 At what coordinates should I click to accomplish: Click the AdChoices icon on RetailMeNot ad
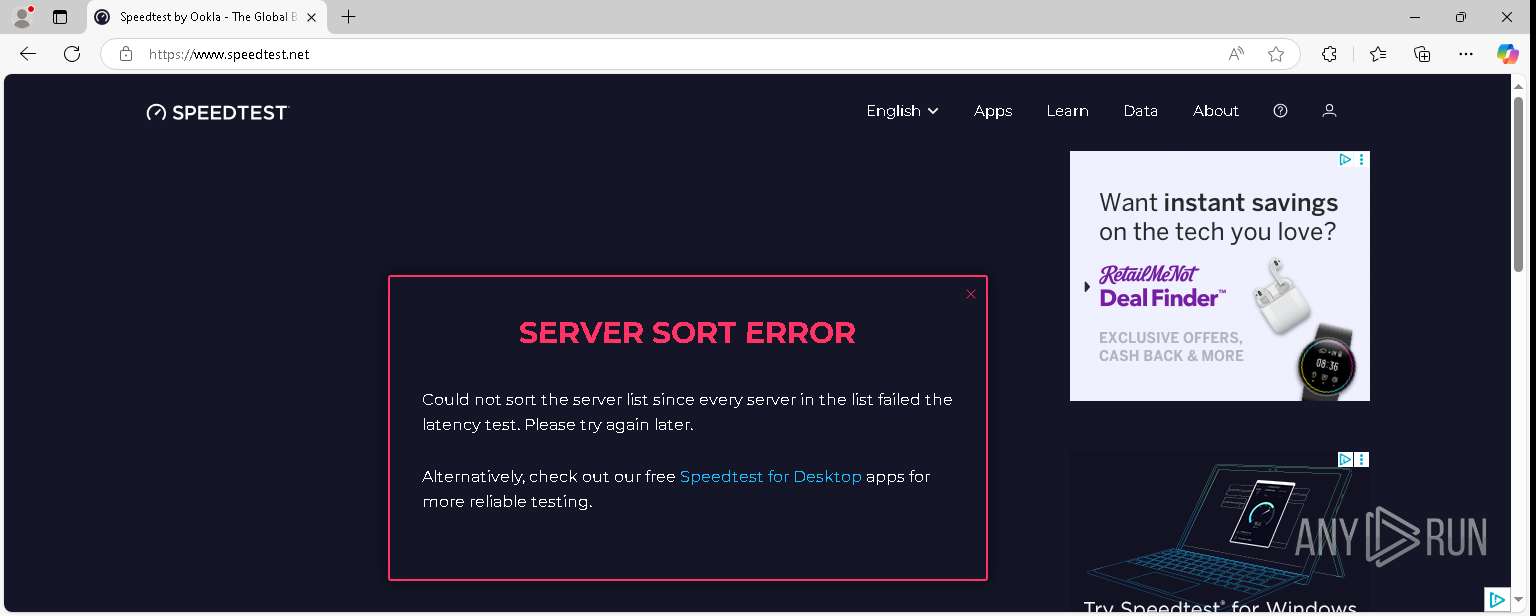tap(1346, 159)
